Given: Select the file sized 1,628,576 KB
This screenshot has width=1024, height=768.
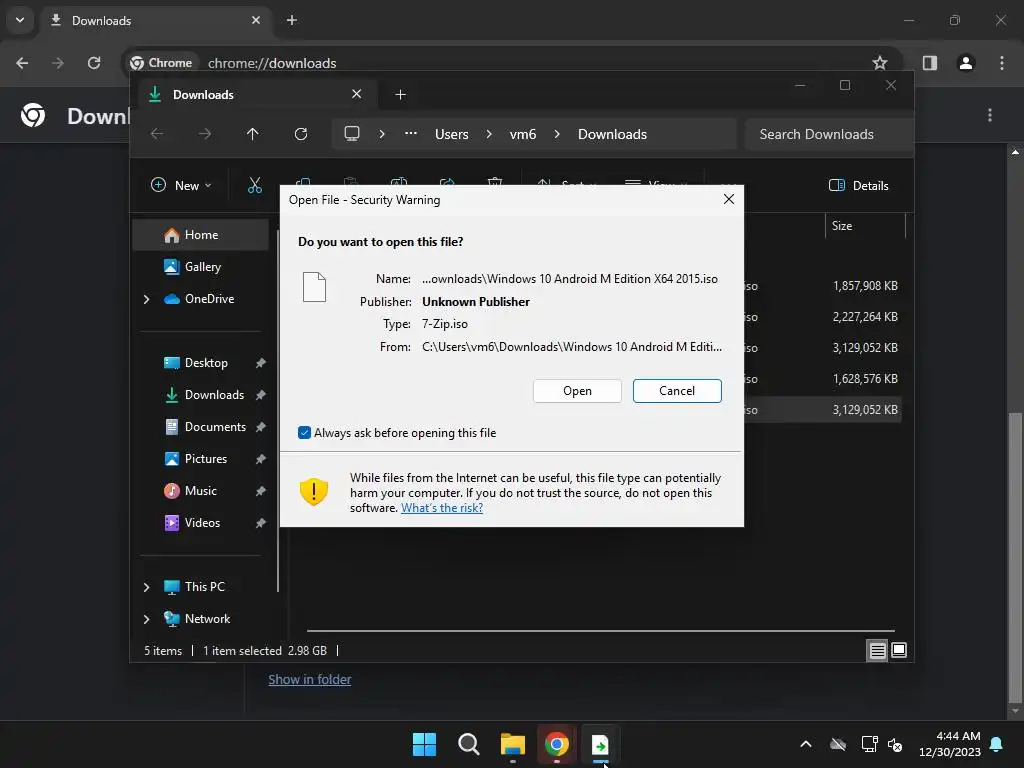Looking at the screenshot, I should tap(865, 379).
